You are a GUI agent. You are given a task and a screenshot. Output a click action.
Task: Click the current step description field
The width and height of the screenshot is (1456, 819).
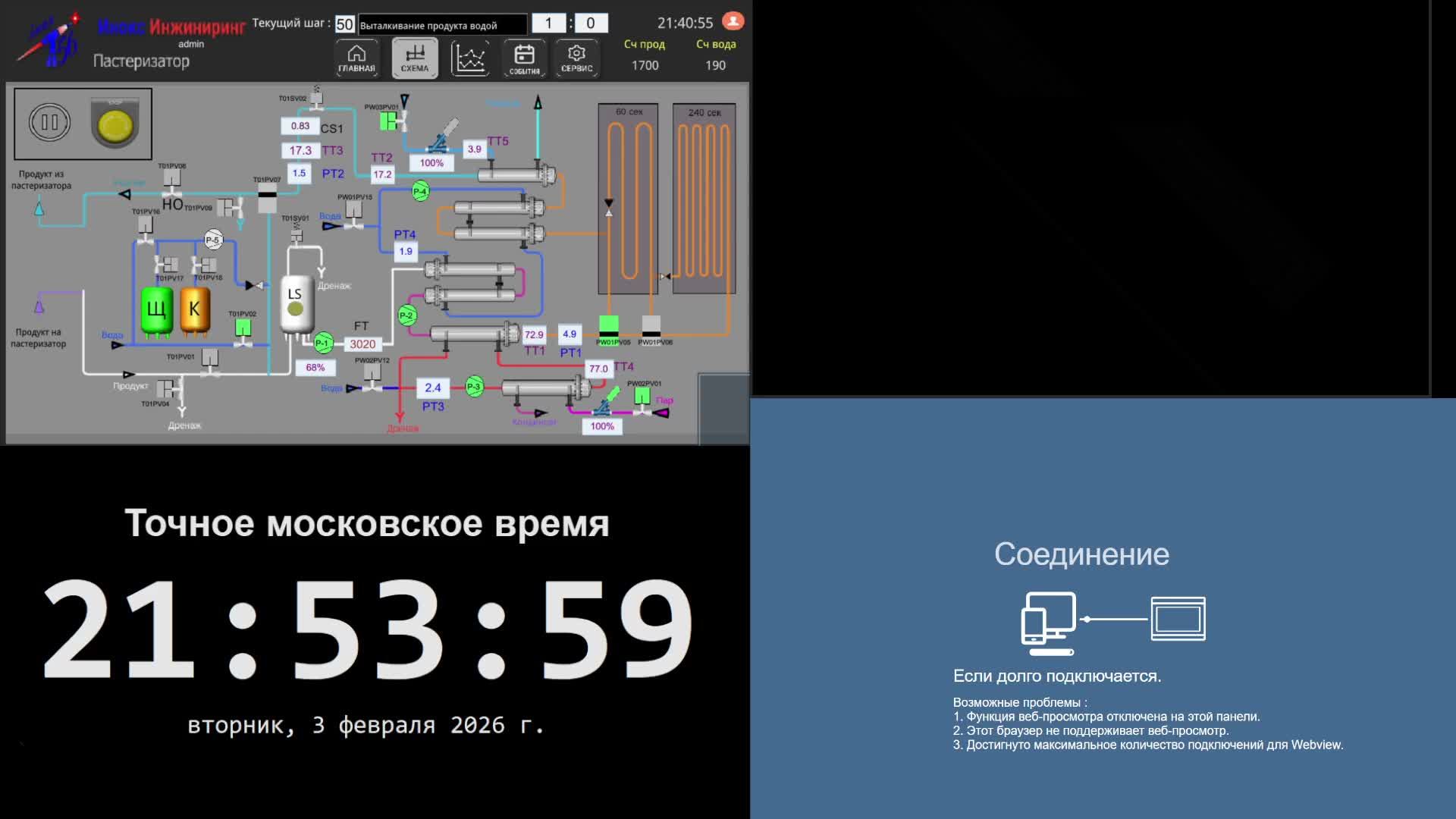pos(442,25)
